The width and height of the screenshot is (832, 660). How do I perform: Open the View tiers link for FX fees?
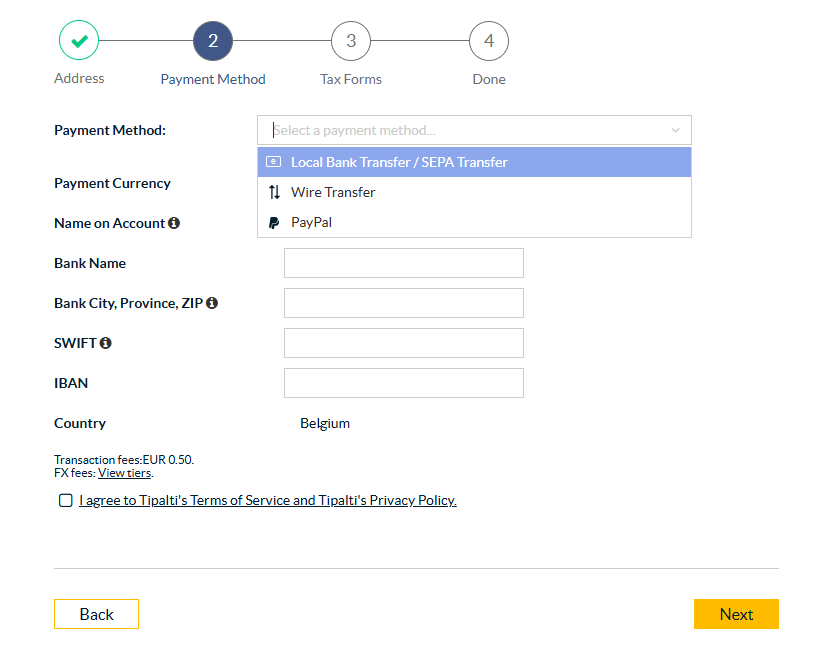point(124,473)
